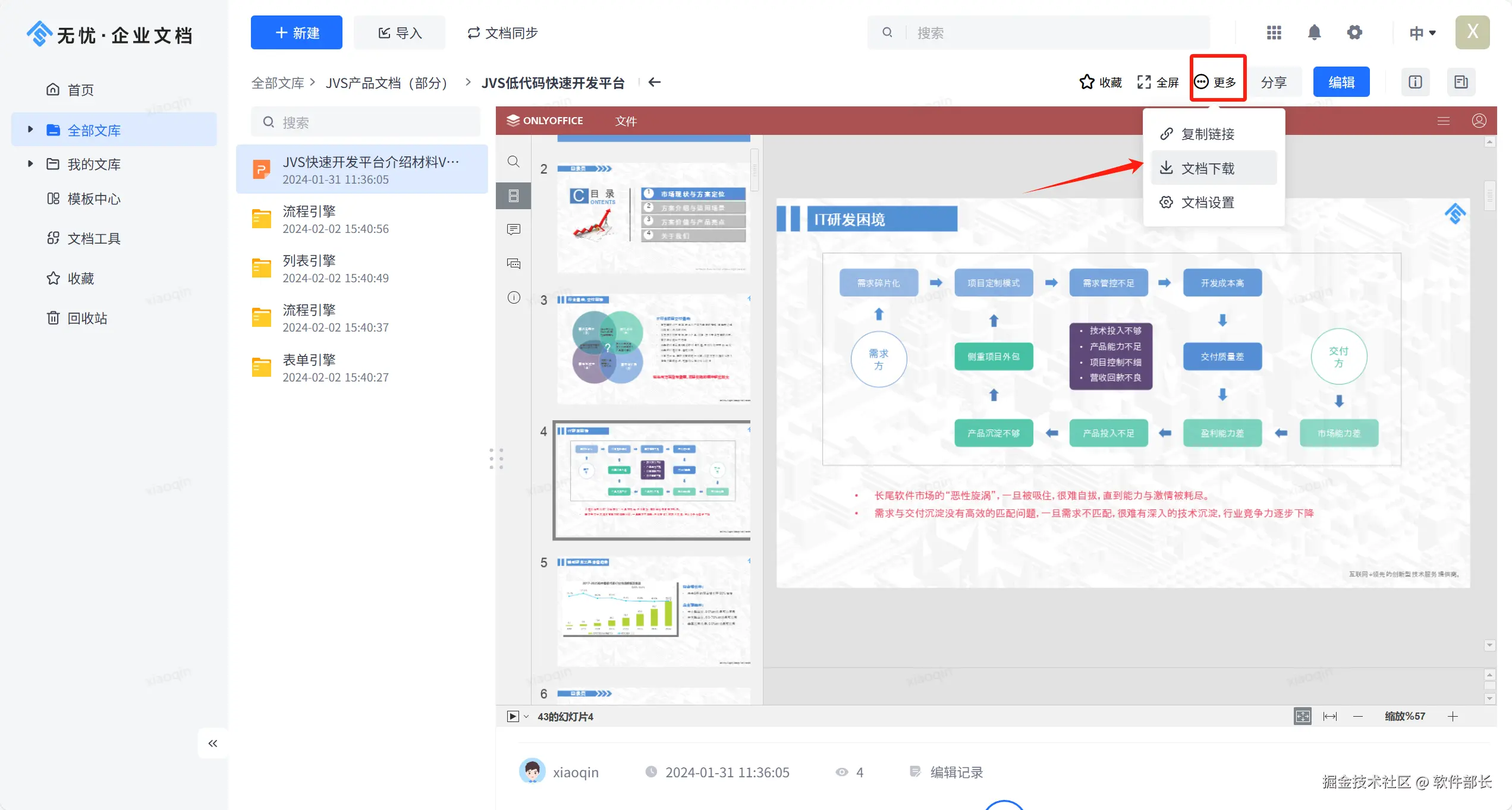Toggle the document info side panel
Image resolution: width=1512 pixels, height=810 pixels.
1415,82
